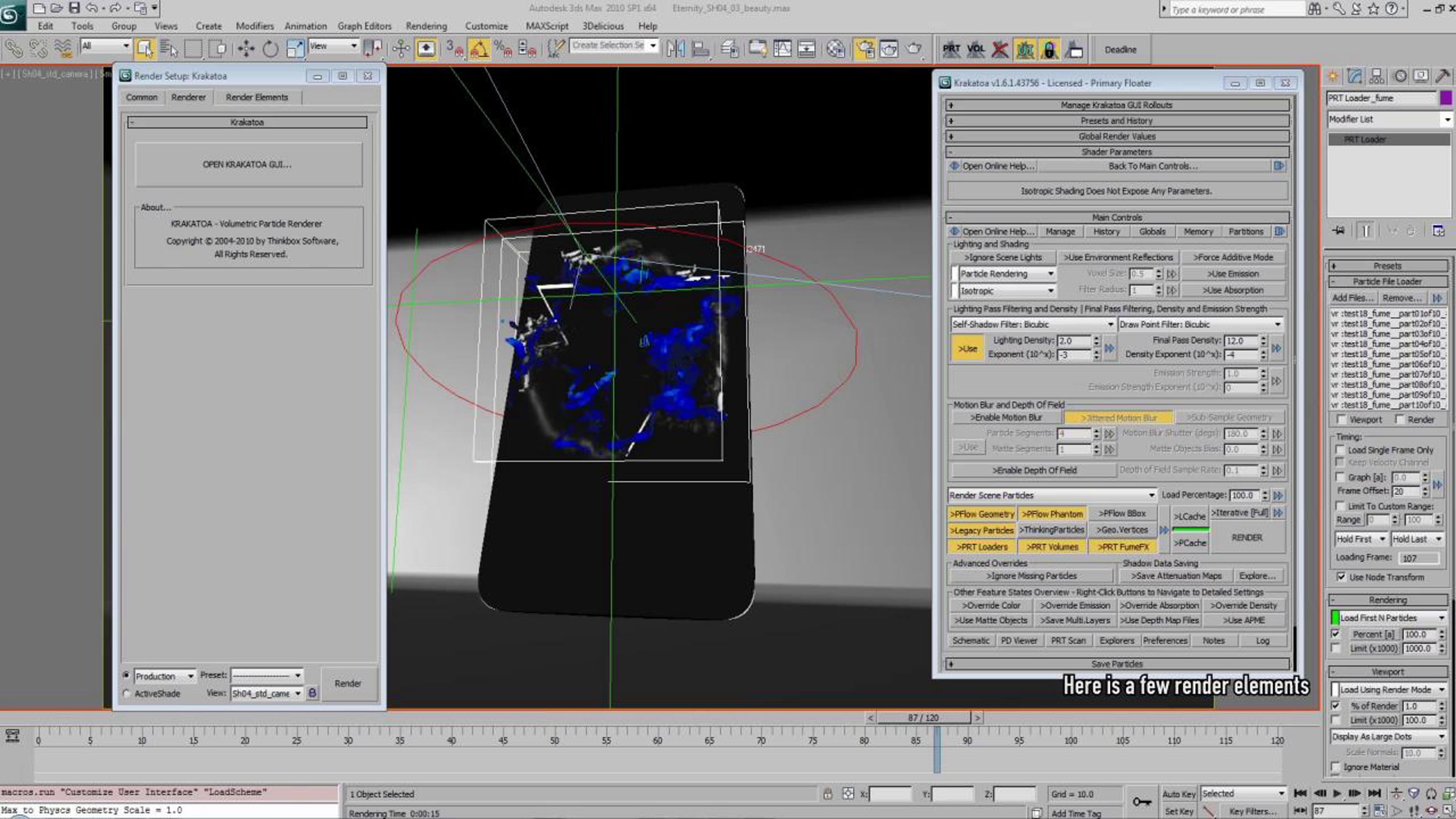Activate Select Object arrow tool
Image resolution: width=1456 pixels, height=819 pixels.
coord(144,49)
